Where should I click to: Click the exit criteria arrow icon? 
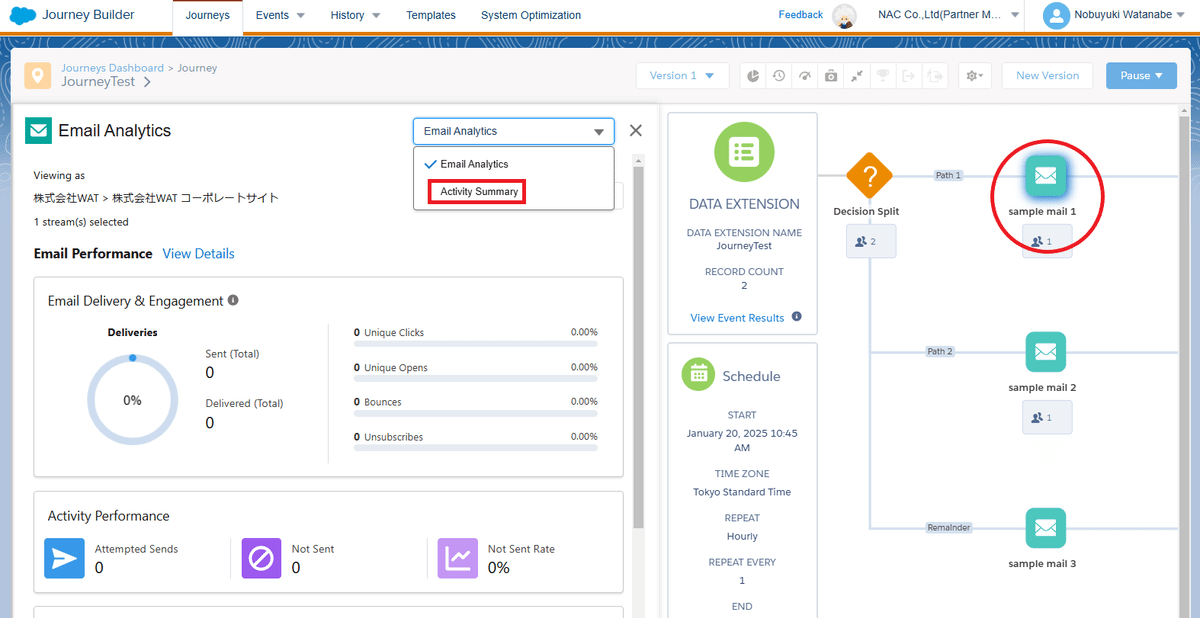pos(909,76)
